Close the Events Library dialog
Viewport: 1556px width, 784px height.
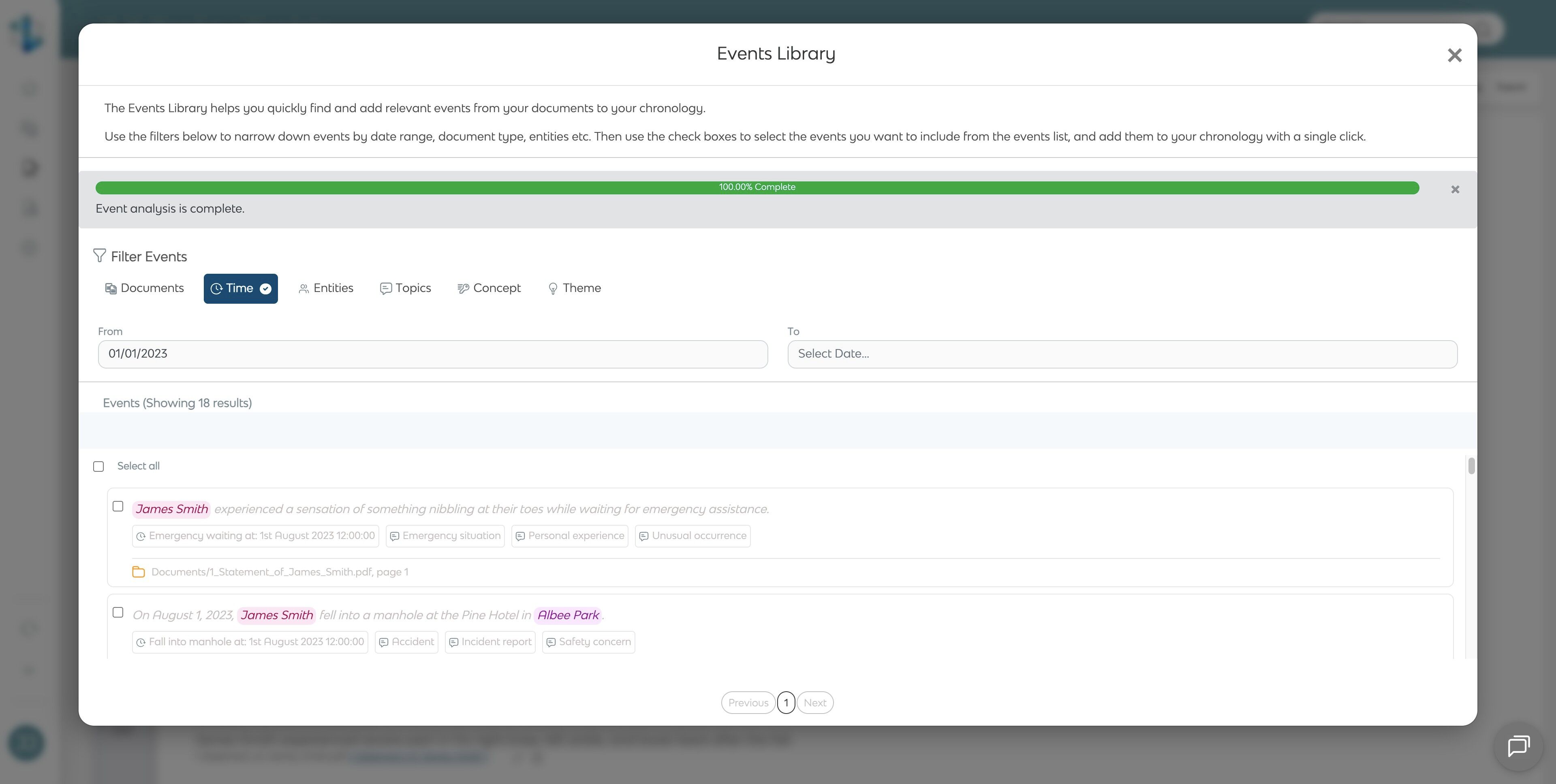[1454, 55]
